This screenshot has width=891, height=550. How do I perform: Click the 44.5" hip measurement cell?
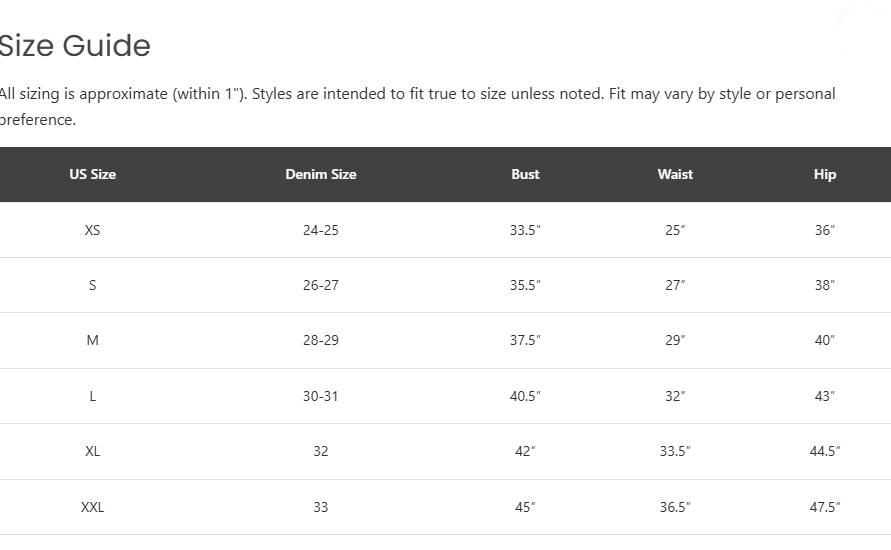point(825,451)
